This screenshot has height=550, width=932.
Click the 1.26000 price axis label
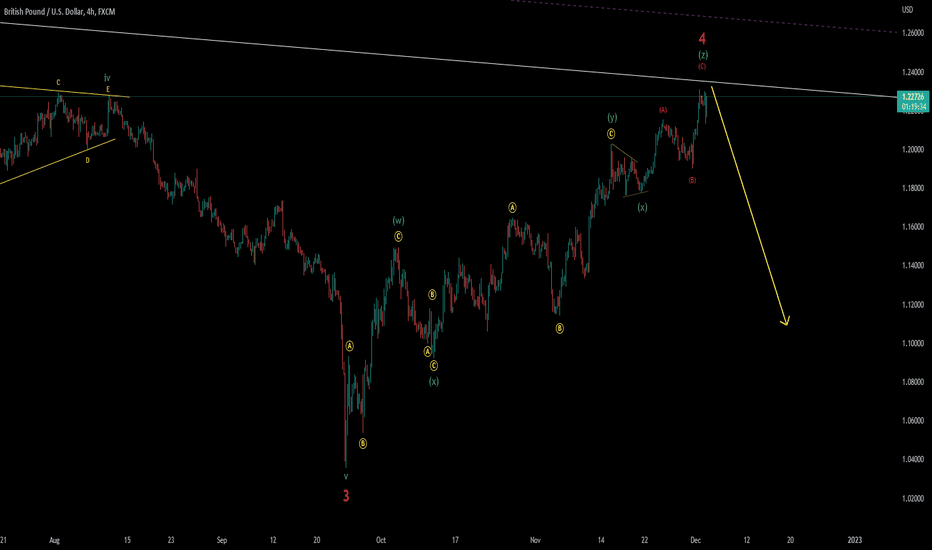click(x=912, y=33)
